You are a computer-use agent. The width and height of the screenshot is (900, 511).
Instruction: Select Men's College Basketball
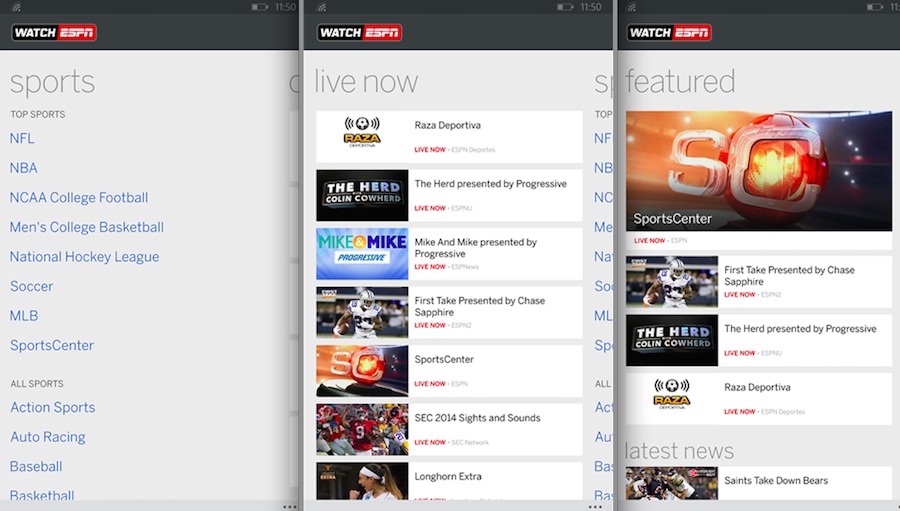pos(87,227)
